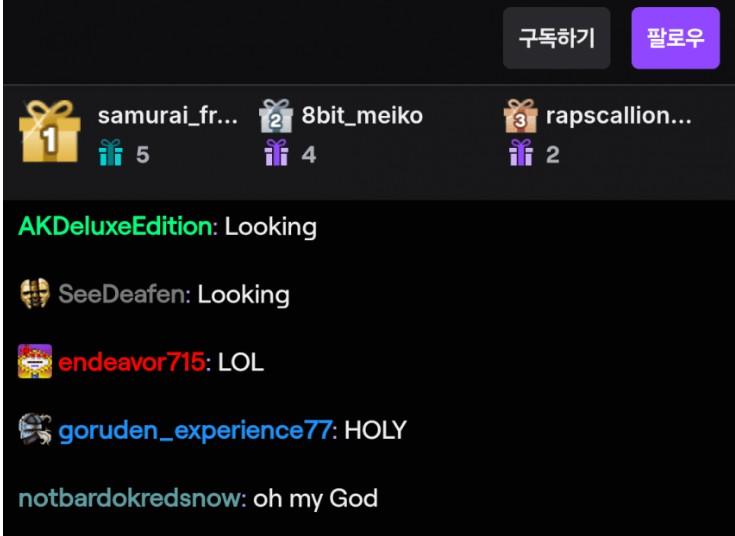This screenshot has width=735, height=536.
Task: Open rapscallion... gifter profile
Action: click(x=619, y=115)
